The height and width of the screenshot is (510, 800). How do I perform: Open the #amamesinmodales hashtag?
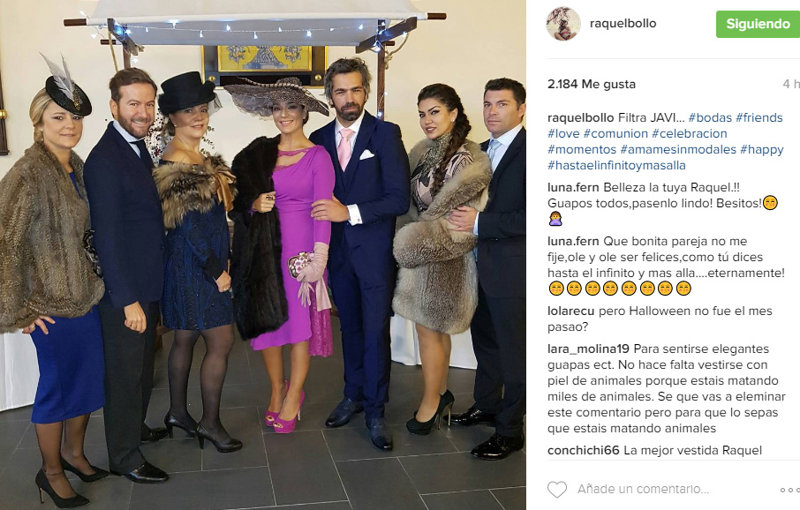point(678,149)
